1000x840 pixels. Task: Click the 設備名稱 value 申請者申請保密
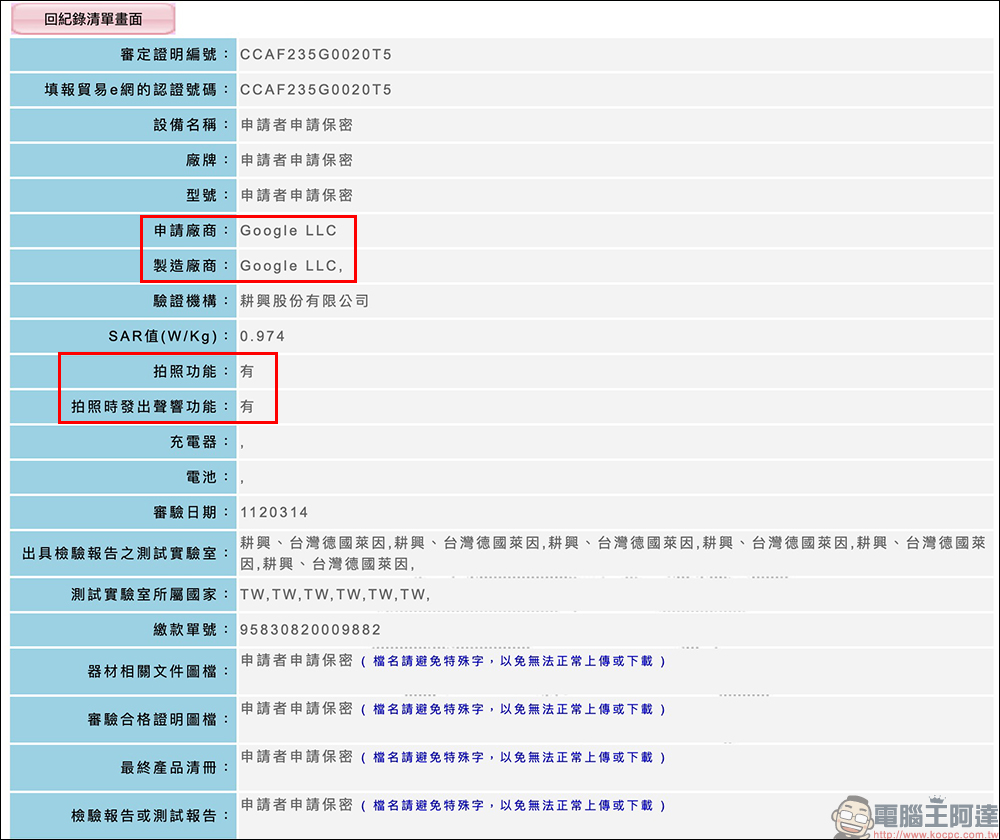click(x=297, y=125)
